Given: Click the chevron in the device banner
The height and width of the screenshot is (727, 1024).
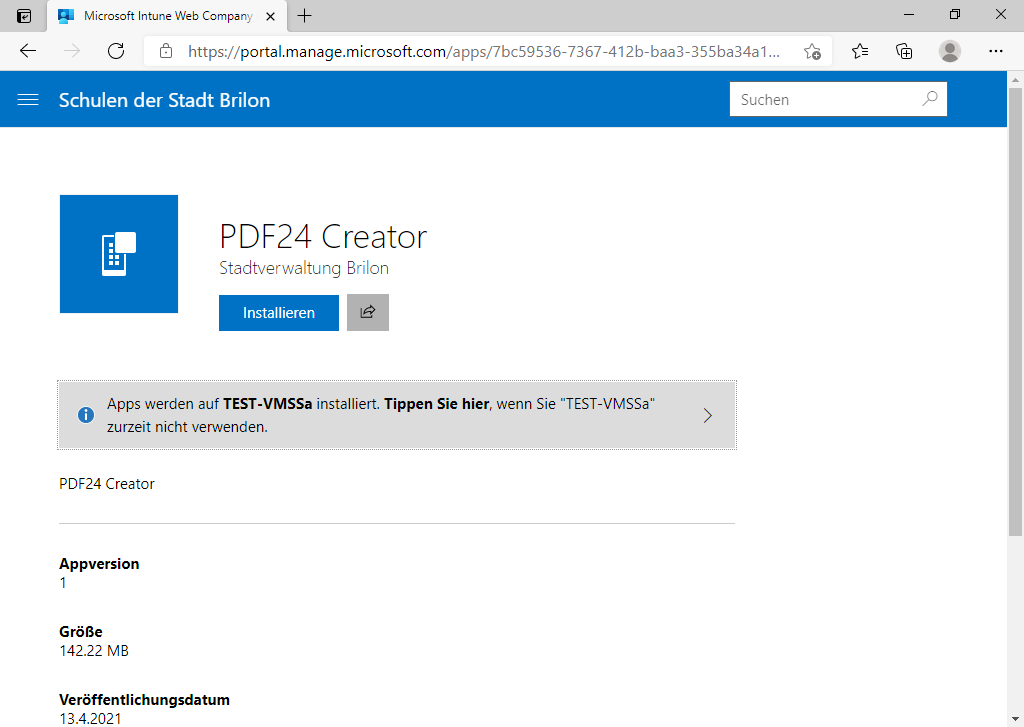Looking at the screenshot, I should pos(708,416).
